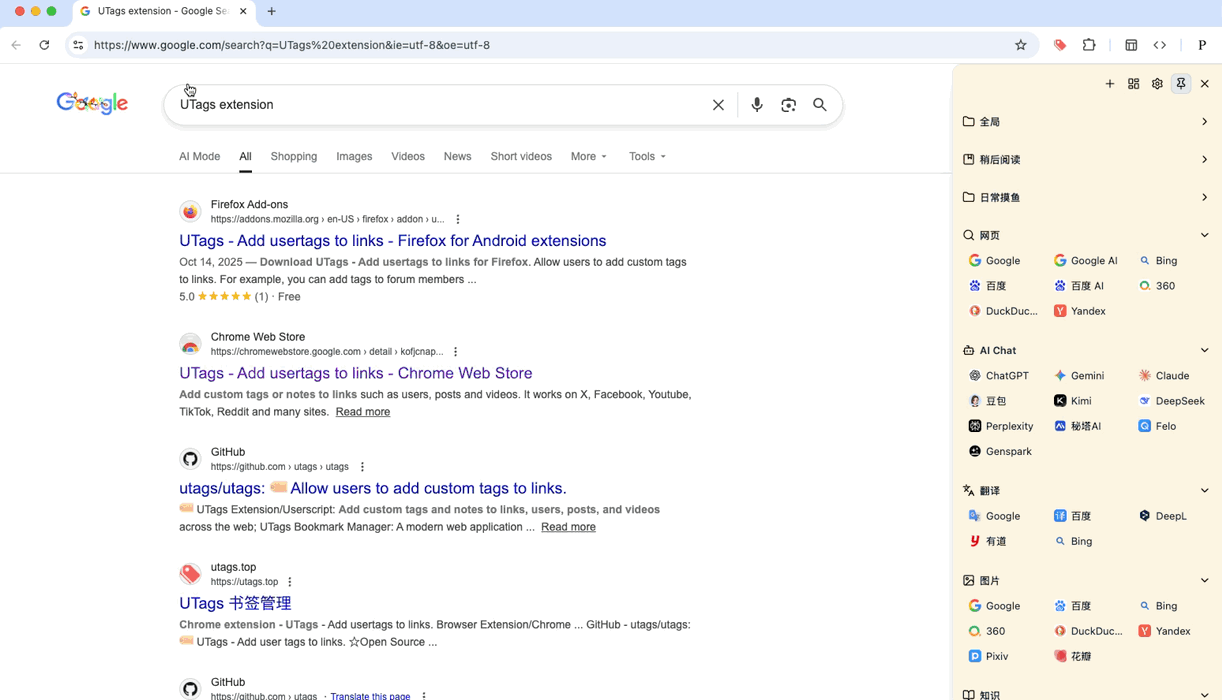The width and height of the screenshot is (1222, 700).
Task: Search by image with the camera icon
Action: tap(789, 105)
